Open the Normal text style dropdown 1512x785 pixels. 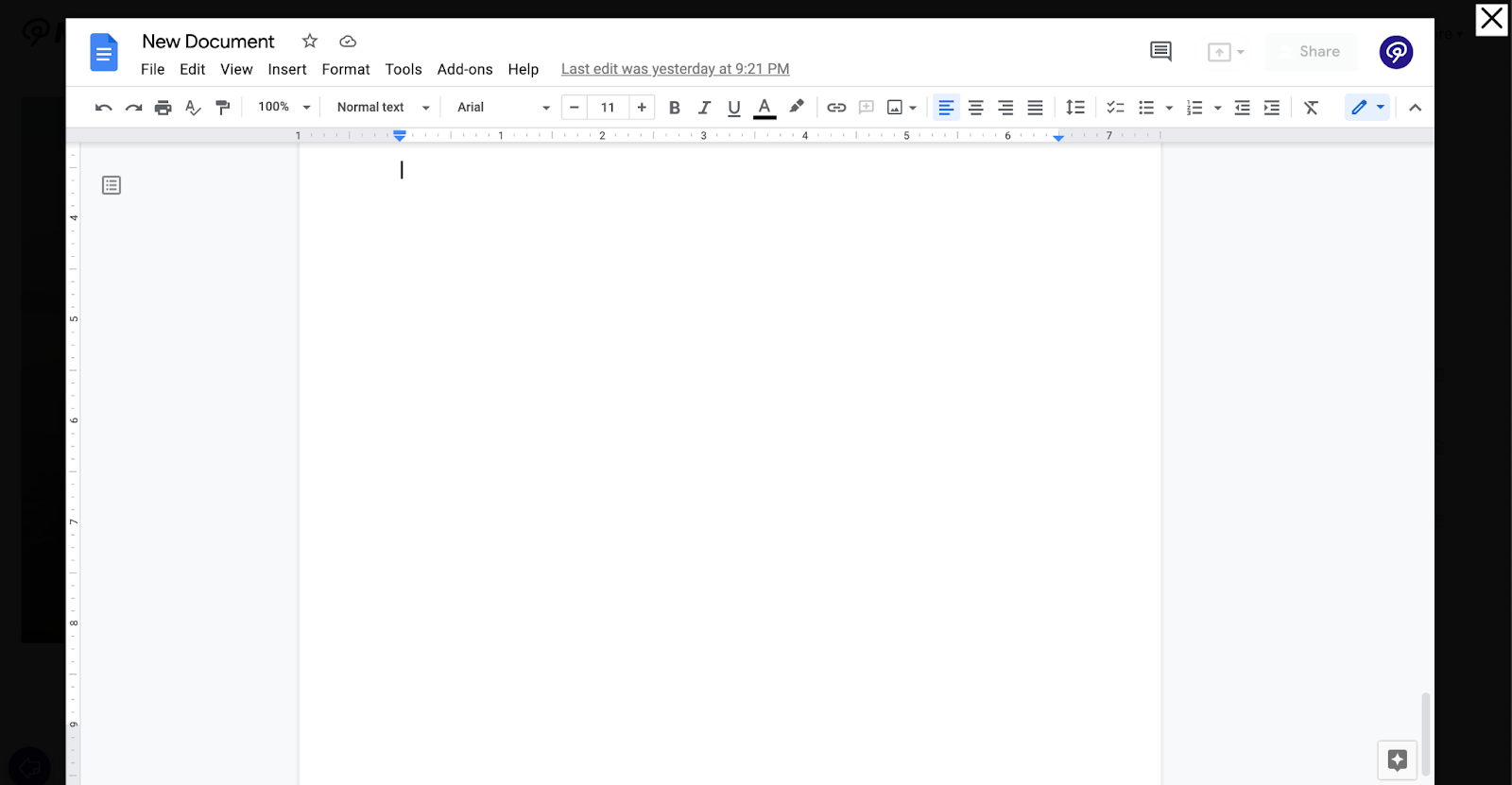pos(383,108)
